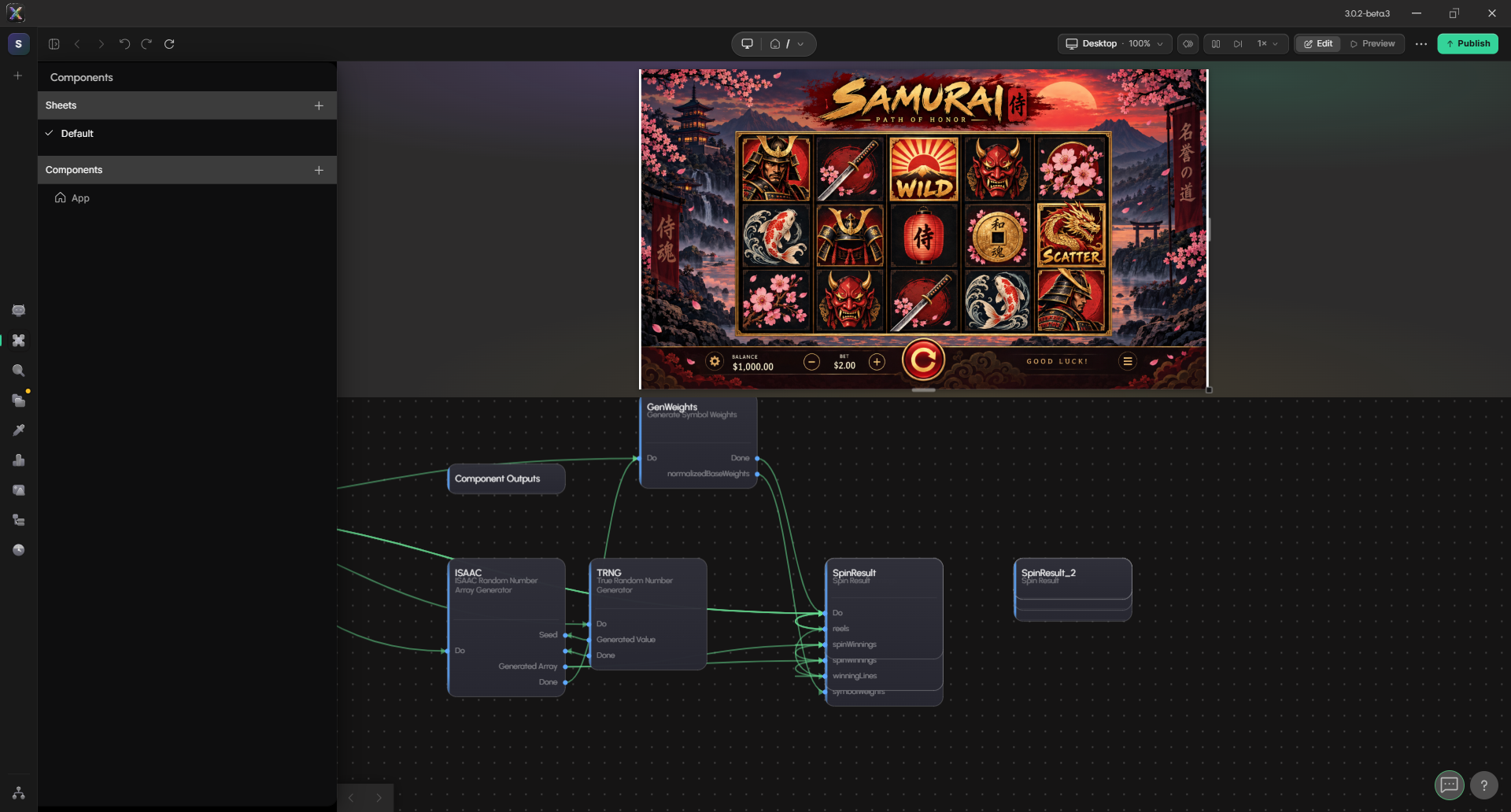
Task: Click the plus icon below workspace avatar
Action: point(18,76)
